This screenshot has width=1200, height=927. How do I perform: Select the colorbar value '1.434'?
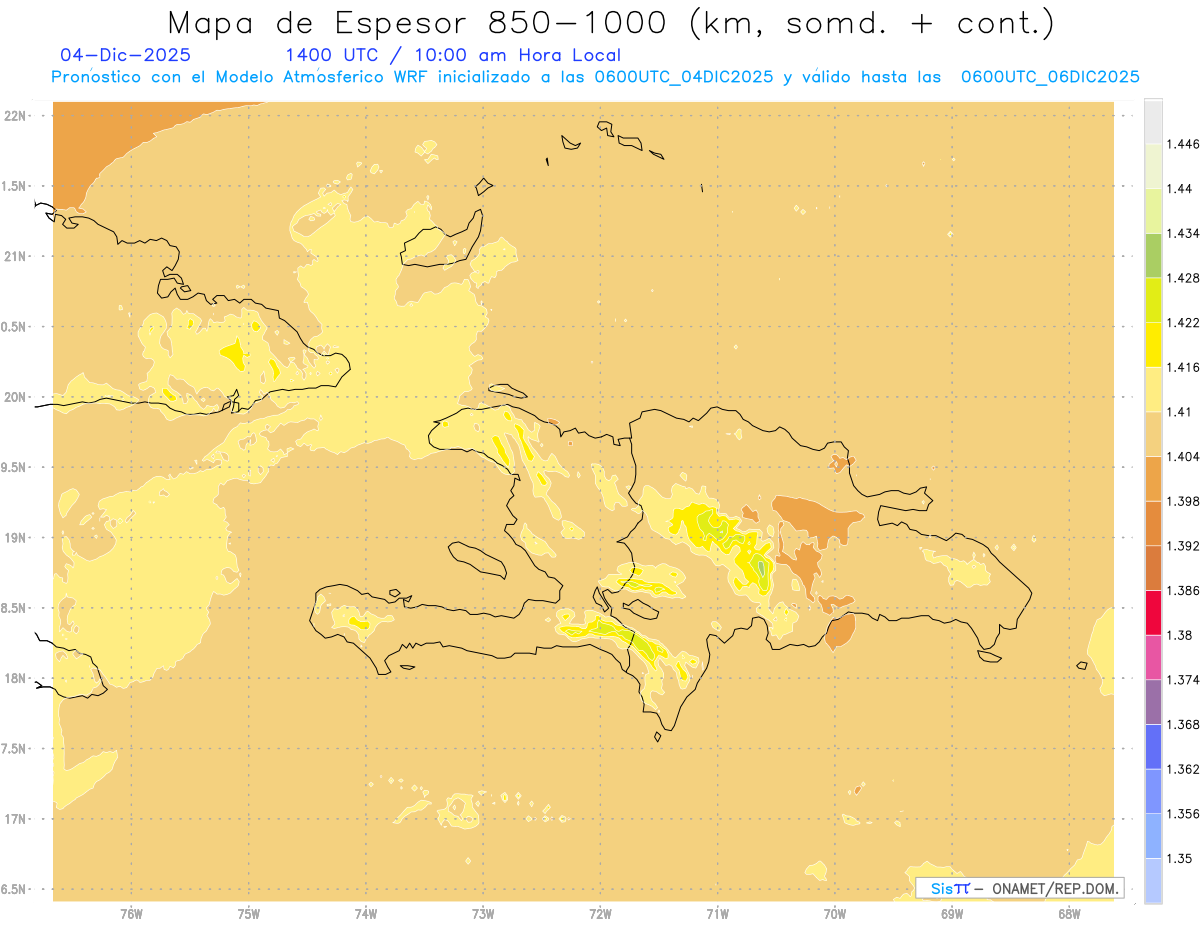[x=1184, y=233]
